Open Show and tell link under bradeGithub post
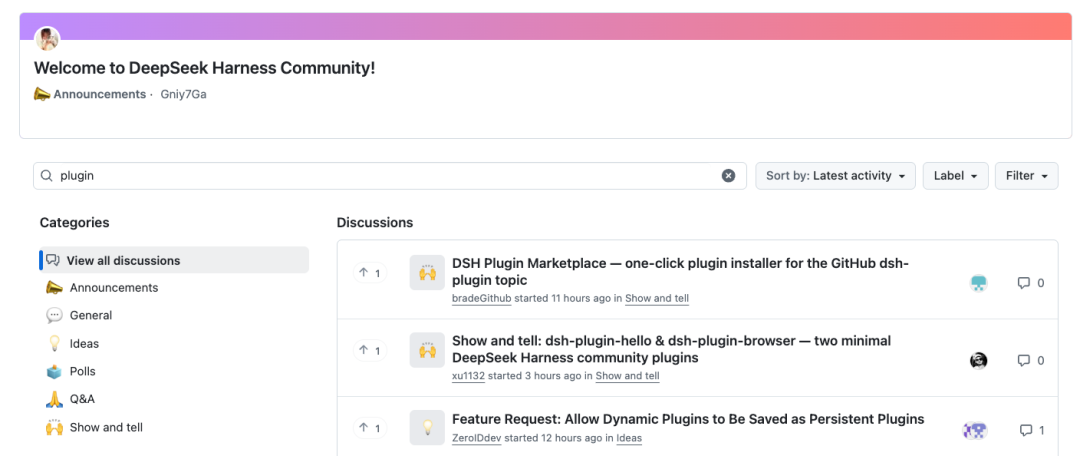Image resolution: width=1080 pixels, height=456 pixels. pos(657,298)
